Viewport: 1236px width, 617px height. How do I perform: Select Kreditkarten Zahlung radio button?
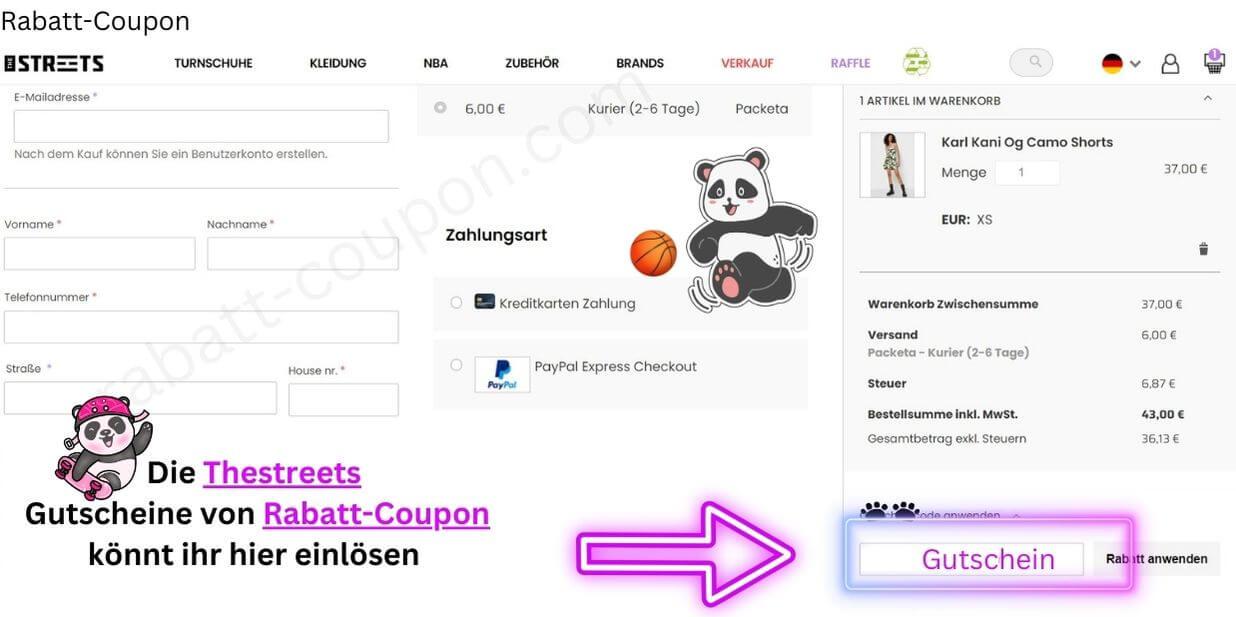point(456,302)
